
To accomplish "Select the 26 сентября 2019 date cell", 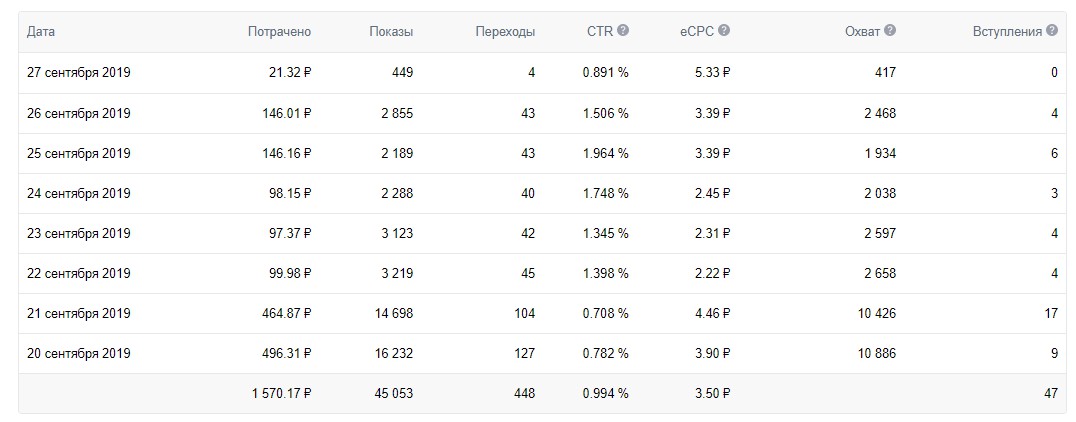I will pos(79,113).
